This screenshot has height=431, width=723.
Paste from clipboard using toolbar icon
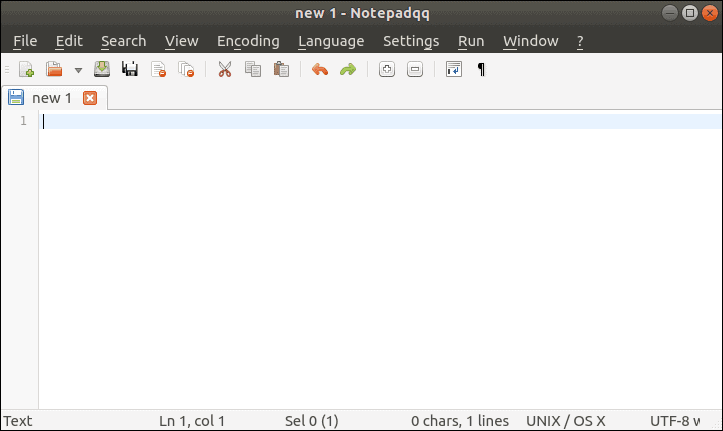[x=281, y=69]
